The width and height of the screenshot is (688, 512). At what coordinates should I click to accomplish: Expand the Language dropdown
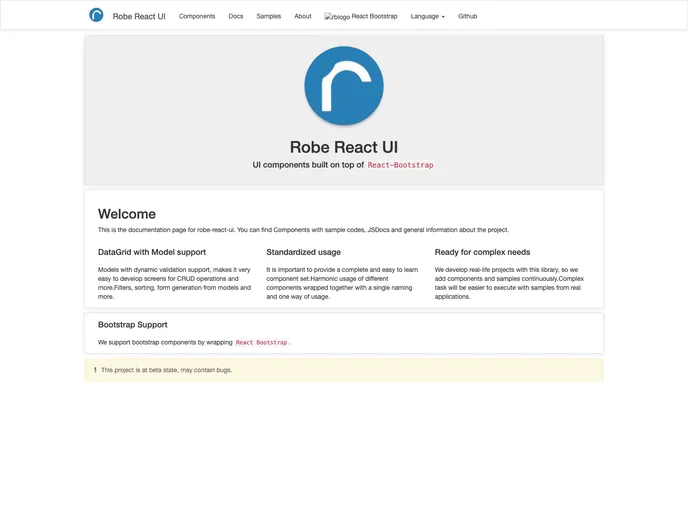[427, 16]
